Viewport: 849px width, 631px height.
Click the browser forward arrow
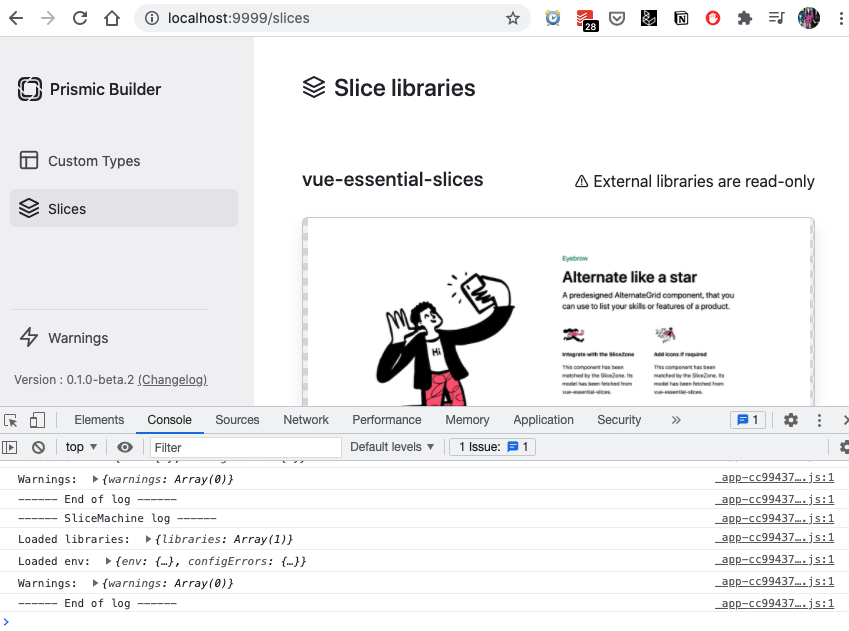(48, 18)
